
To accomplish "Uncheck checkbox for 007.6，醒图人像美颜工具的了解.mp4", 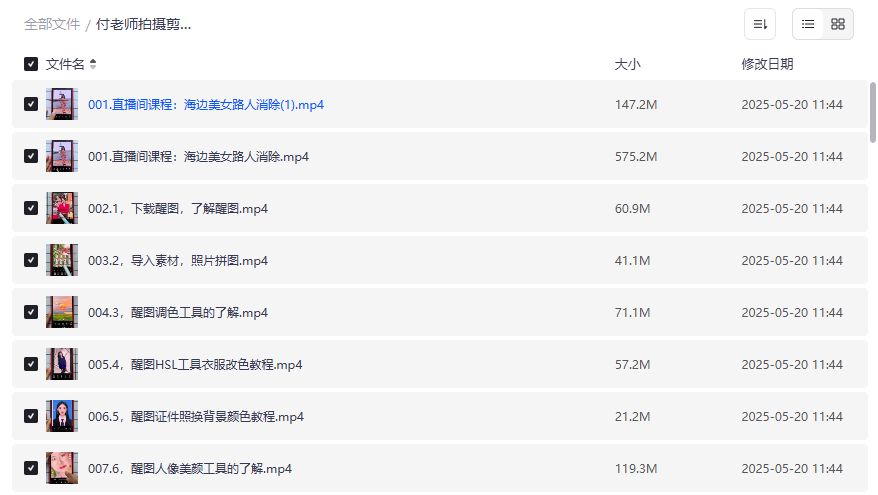I will [31, 468].
